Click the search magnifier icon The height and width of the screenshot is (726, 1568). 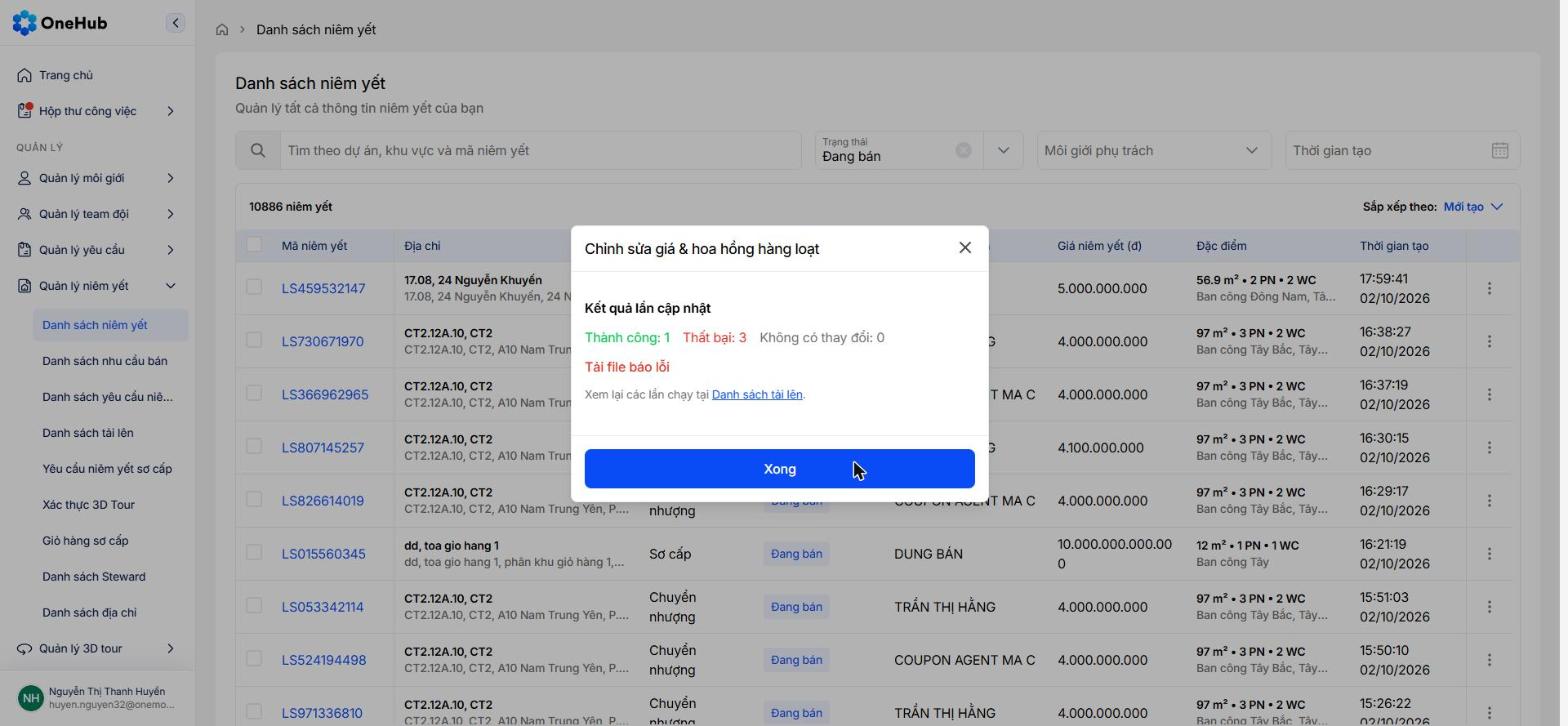(258, 150)
